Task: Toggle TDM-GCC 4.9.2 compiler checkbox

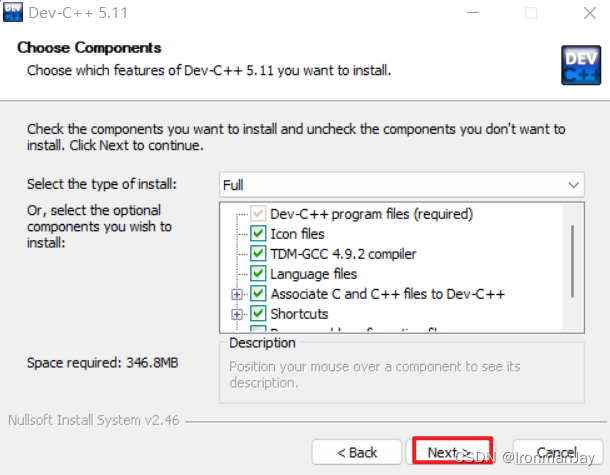Action: (258, 254)
